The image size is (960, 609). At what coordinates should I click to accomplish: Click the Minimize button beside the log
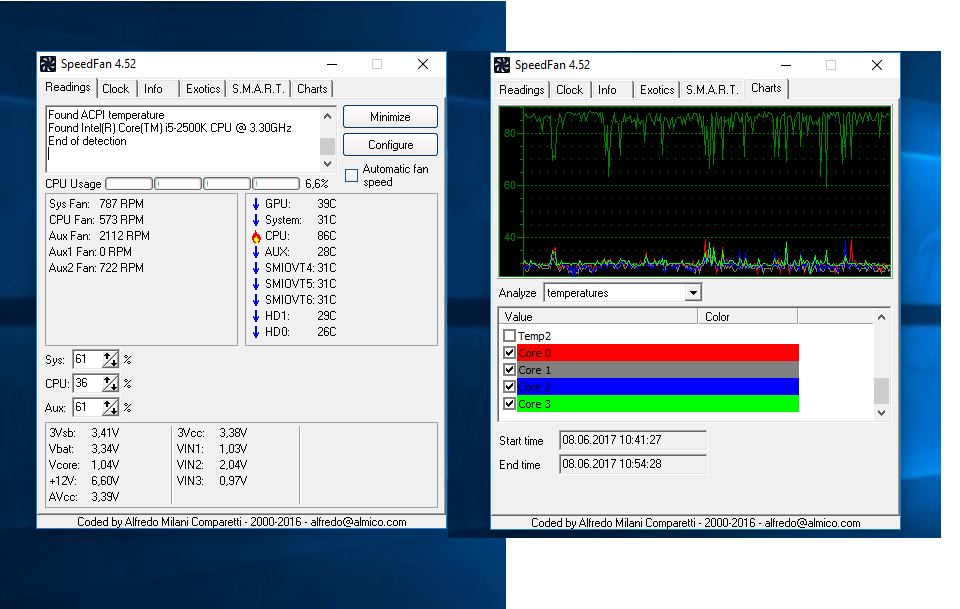[390, 117]
